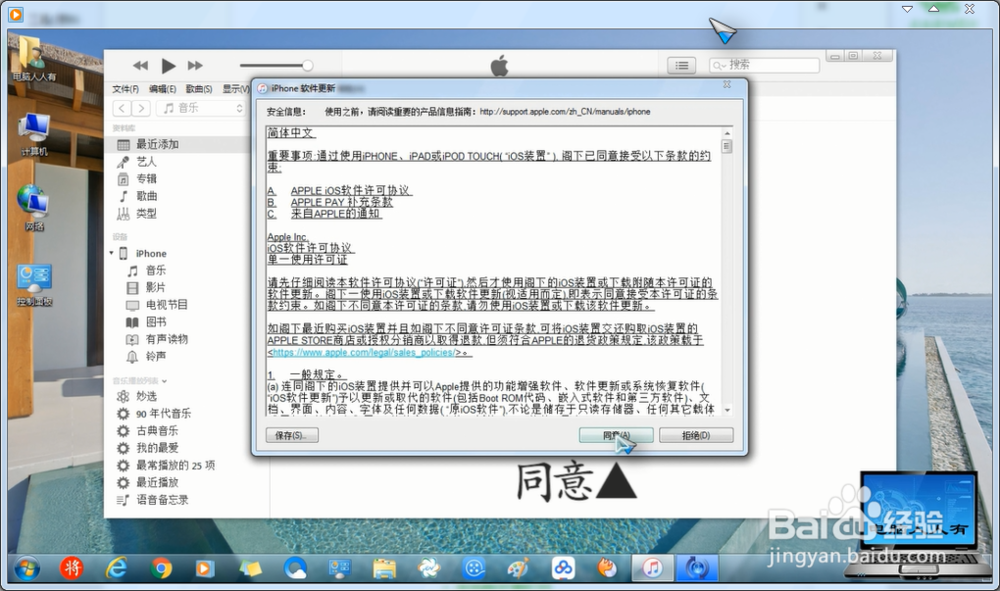
Task: Open the Paint palette taskbar icon
Action: coord(518,567)
